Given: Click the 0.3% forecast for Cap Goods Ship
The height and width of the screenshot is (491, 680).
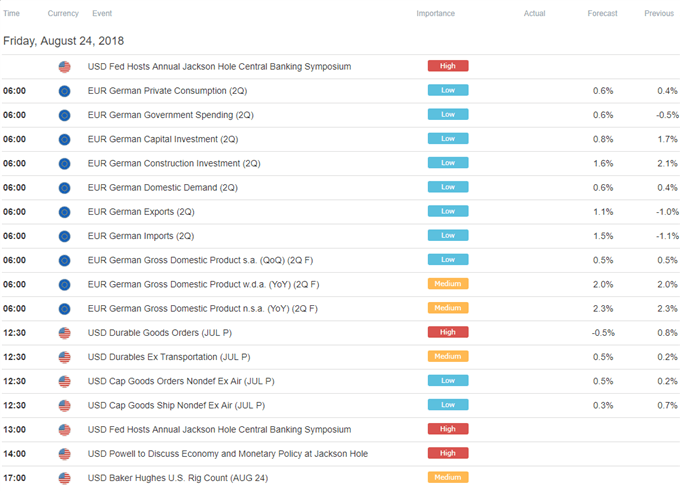Looking at the screenshot, I should click(x=603, y=406).
